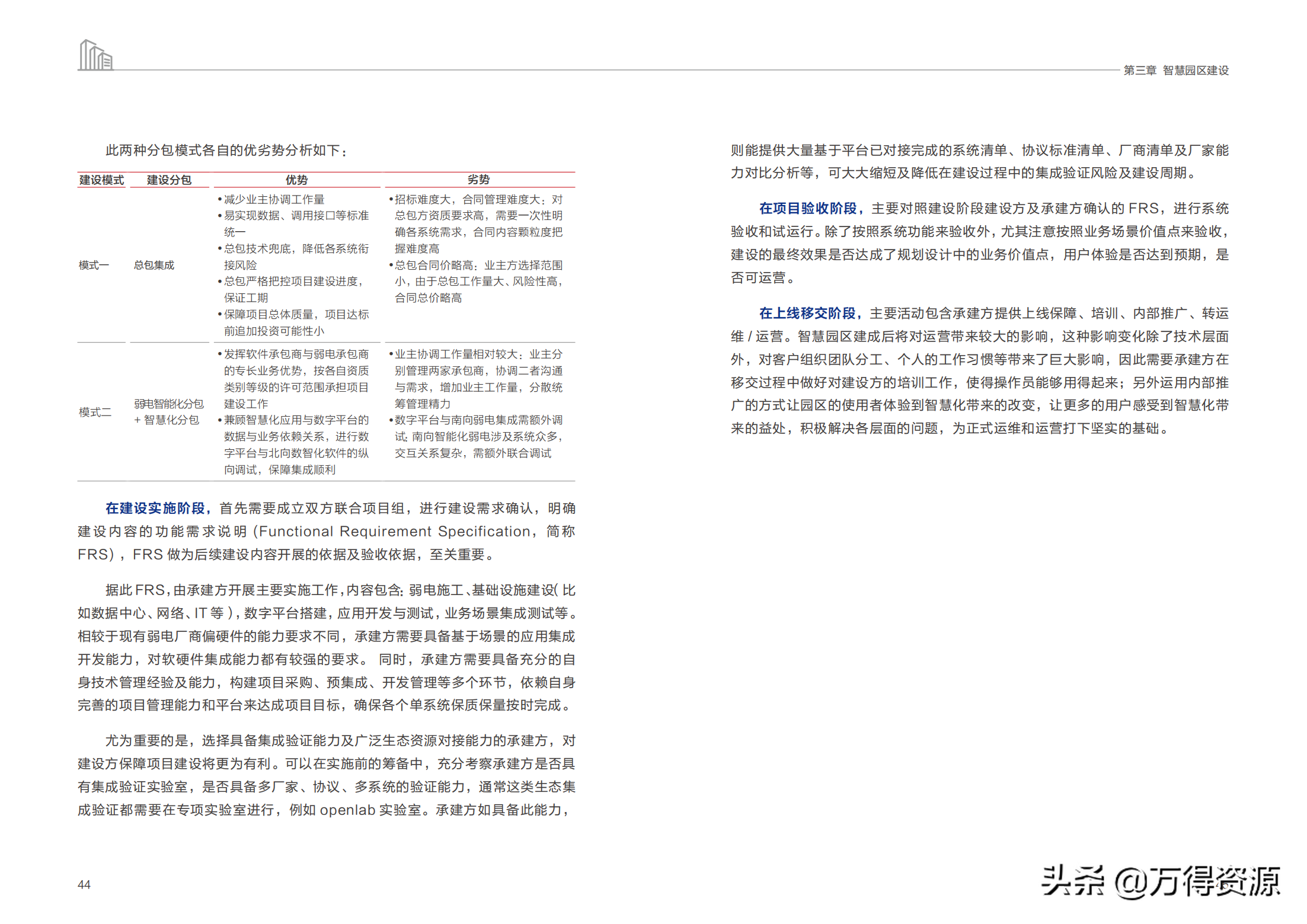1307x924 pixels.
Task: Click the 劣势 table column header
Action: tap(479, 180)
